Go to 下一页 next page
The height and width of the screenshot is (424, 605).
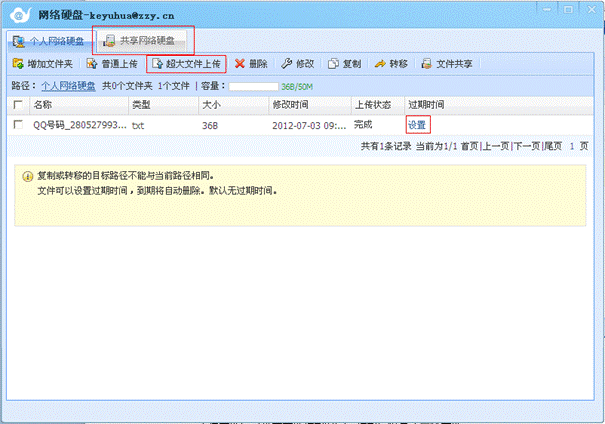pos(528,146)
